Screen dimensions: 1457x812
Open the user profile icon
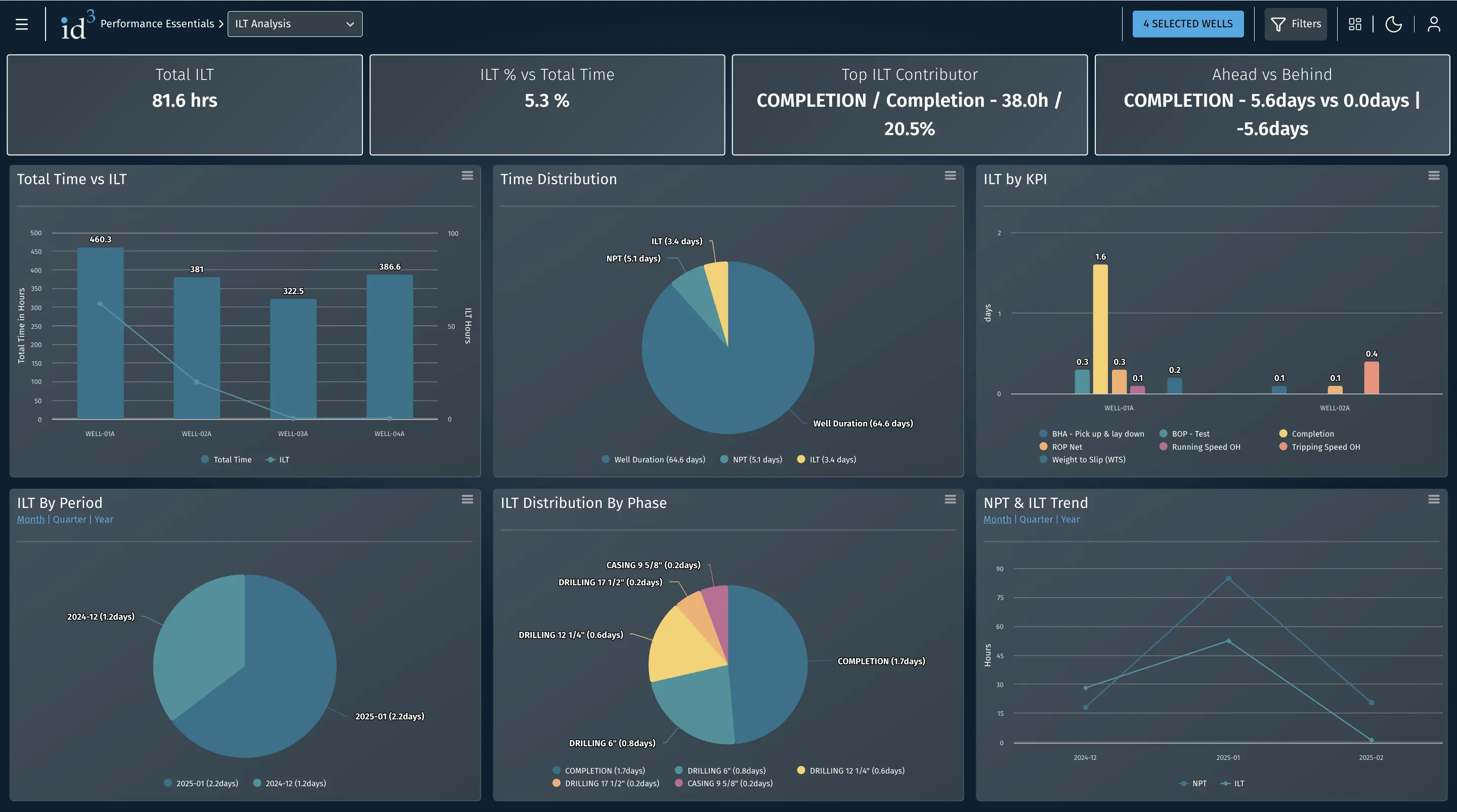[1434, 24]
